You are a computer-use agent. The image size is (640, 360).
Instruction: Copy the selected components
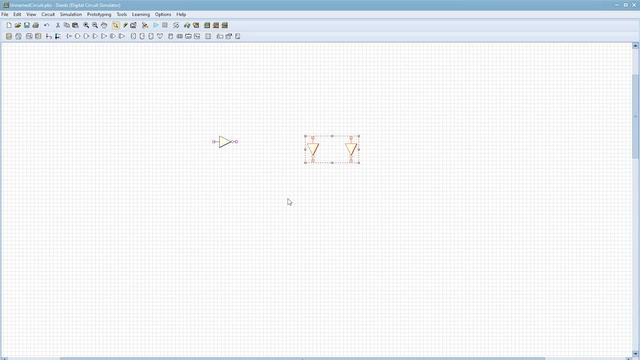coord(67,25)
